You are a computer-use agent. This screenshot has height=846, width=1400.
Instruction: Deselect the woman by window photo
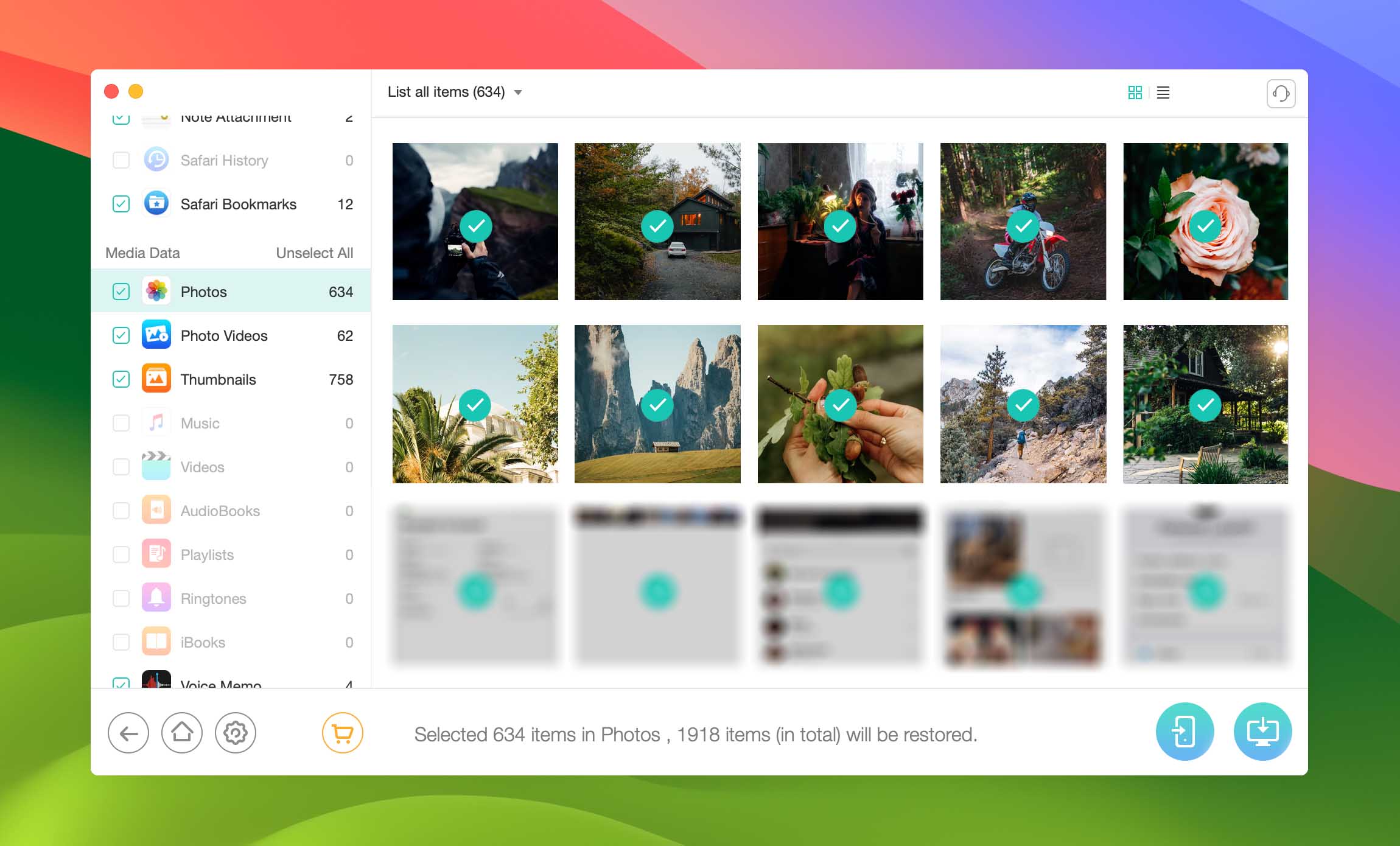coord(840,222)
